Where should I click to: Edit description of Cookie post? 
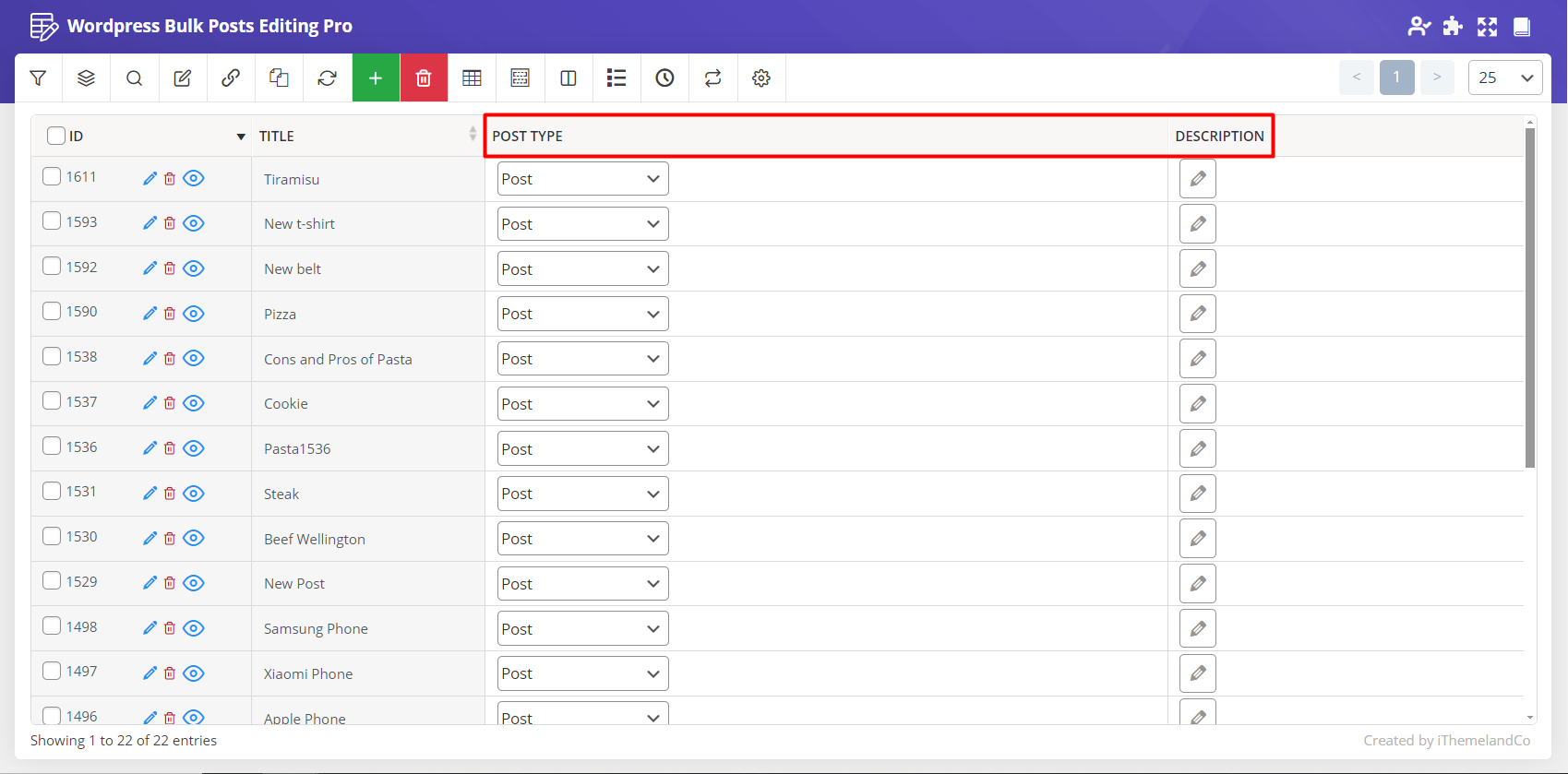pos(1197,404)
